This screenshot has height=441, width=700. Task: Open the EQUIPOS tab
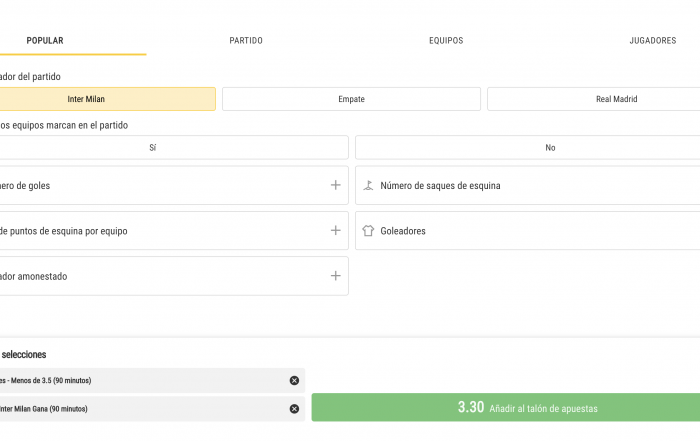point(446,41)
